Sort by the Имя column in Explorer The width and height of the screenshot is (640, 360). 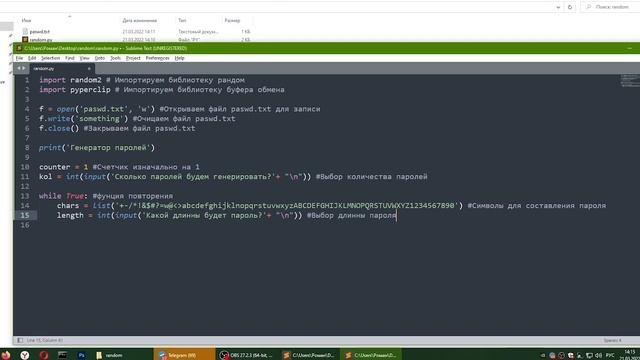[27, 20]
